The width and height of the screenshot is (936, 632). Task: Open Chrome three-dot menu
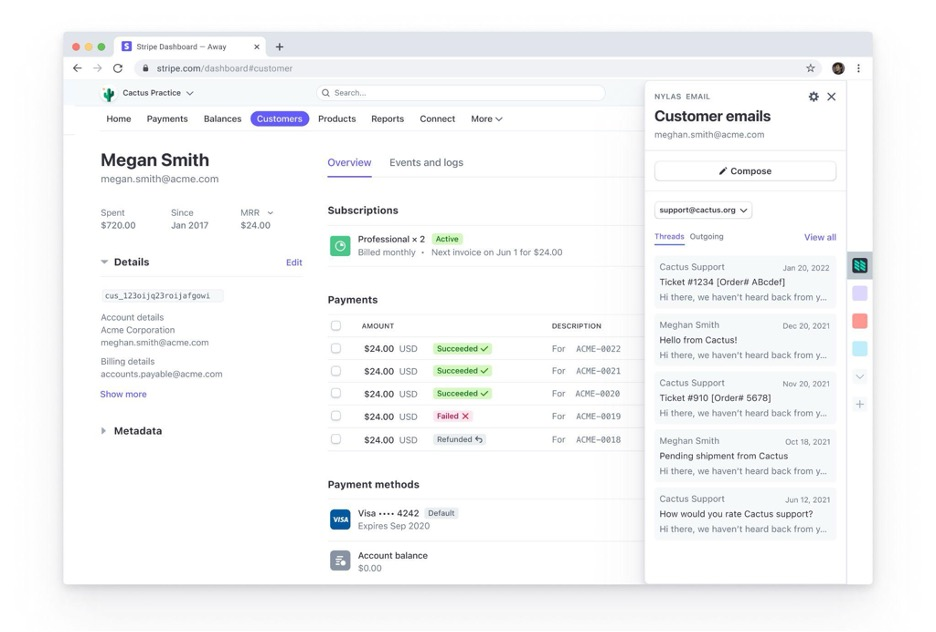pos(858,68)
